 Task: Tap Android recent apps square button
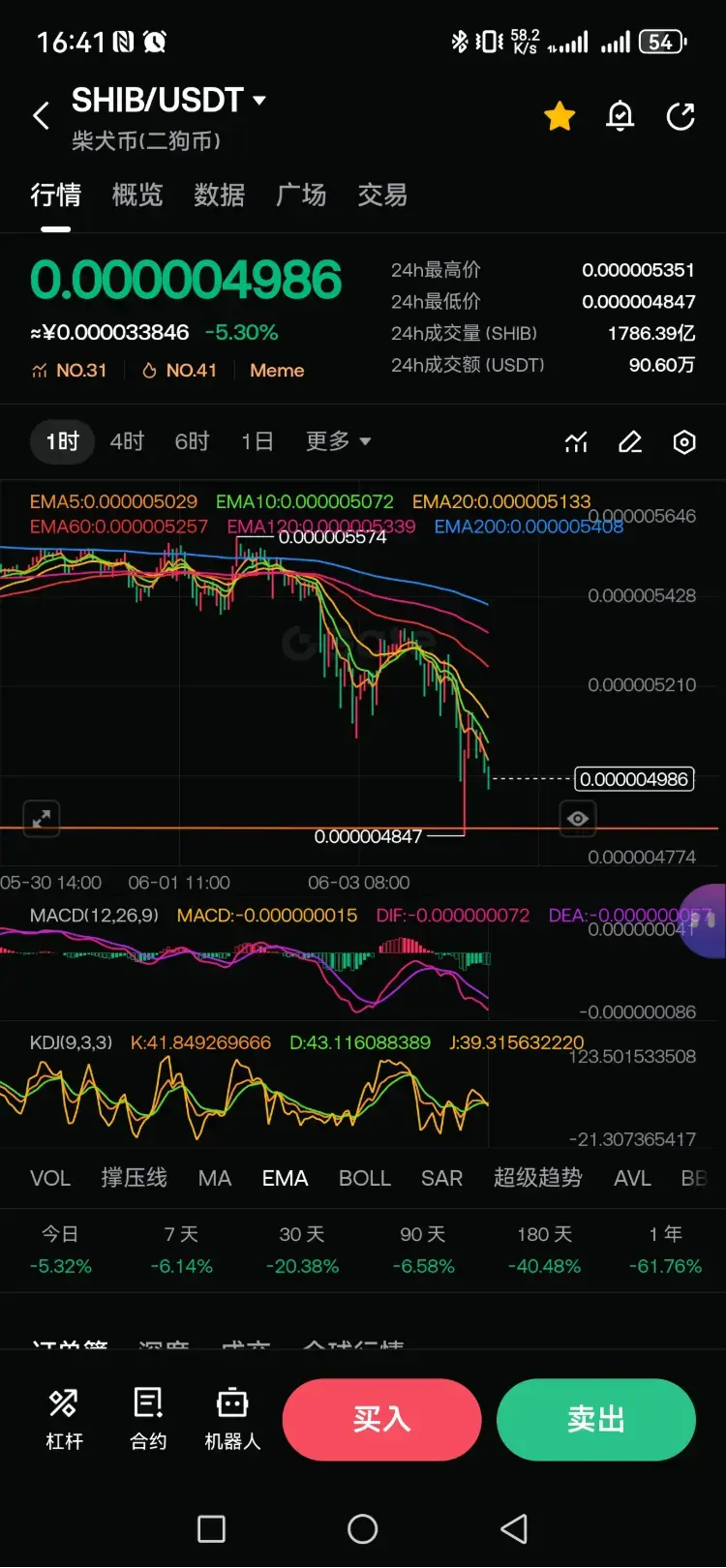pos(211,1529)
